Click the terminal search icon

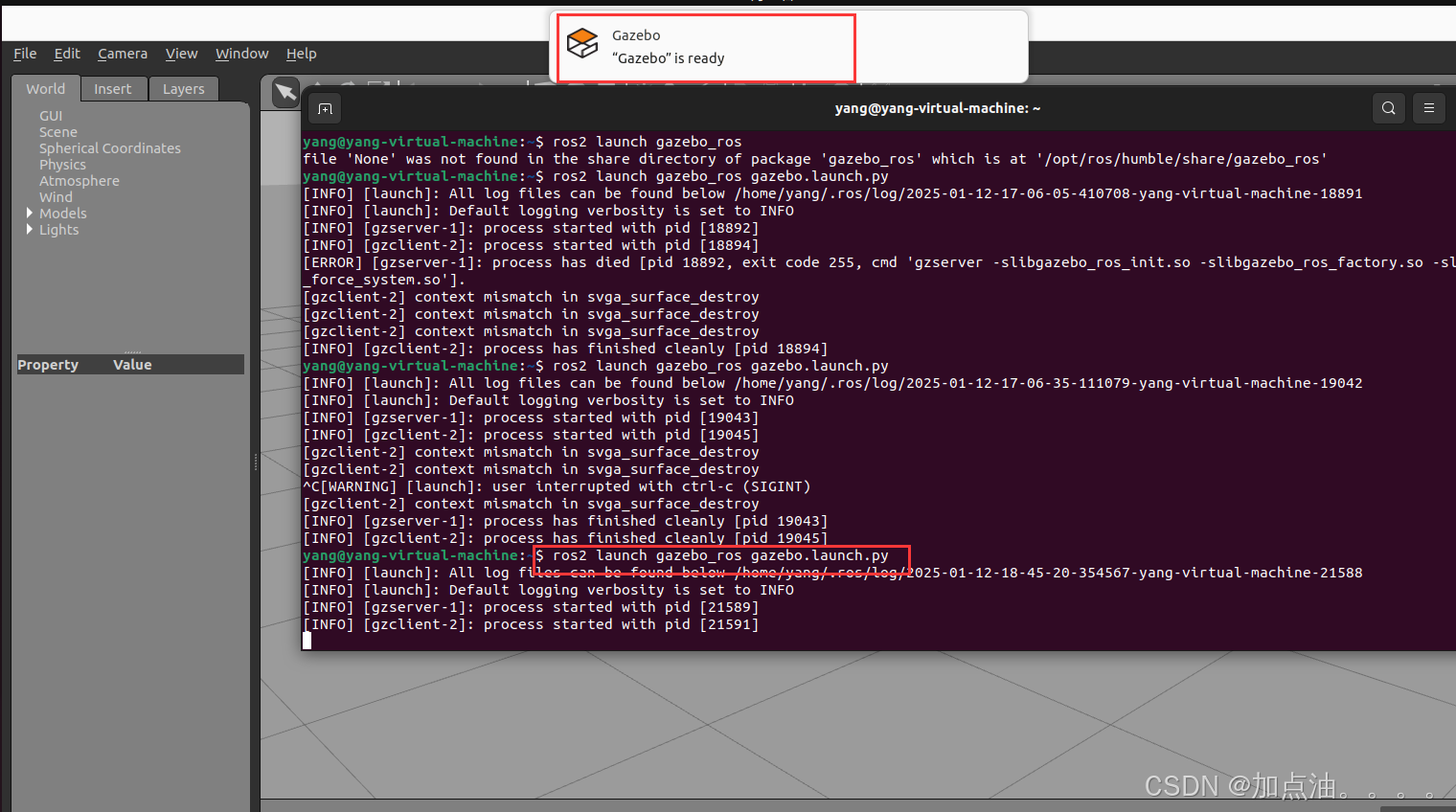click(1388, 108)
